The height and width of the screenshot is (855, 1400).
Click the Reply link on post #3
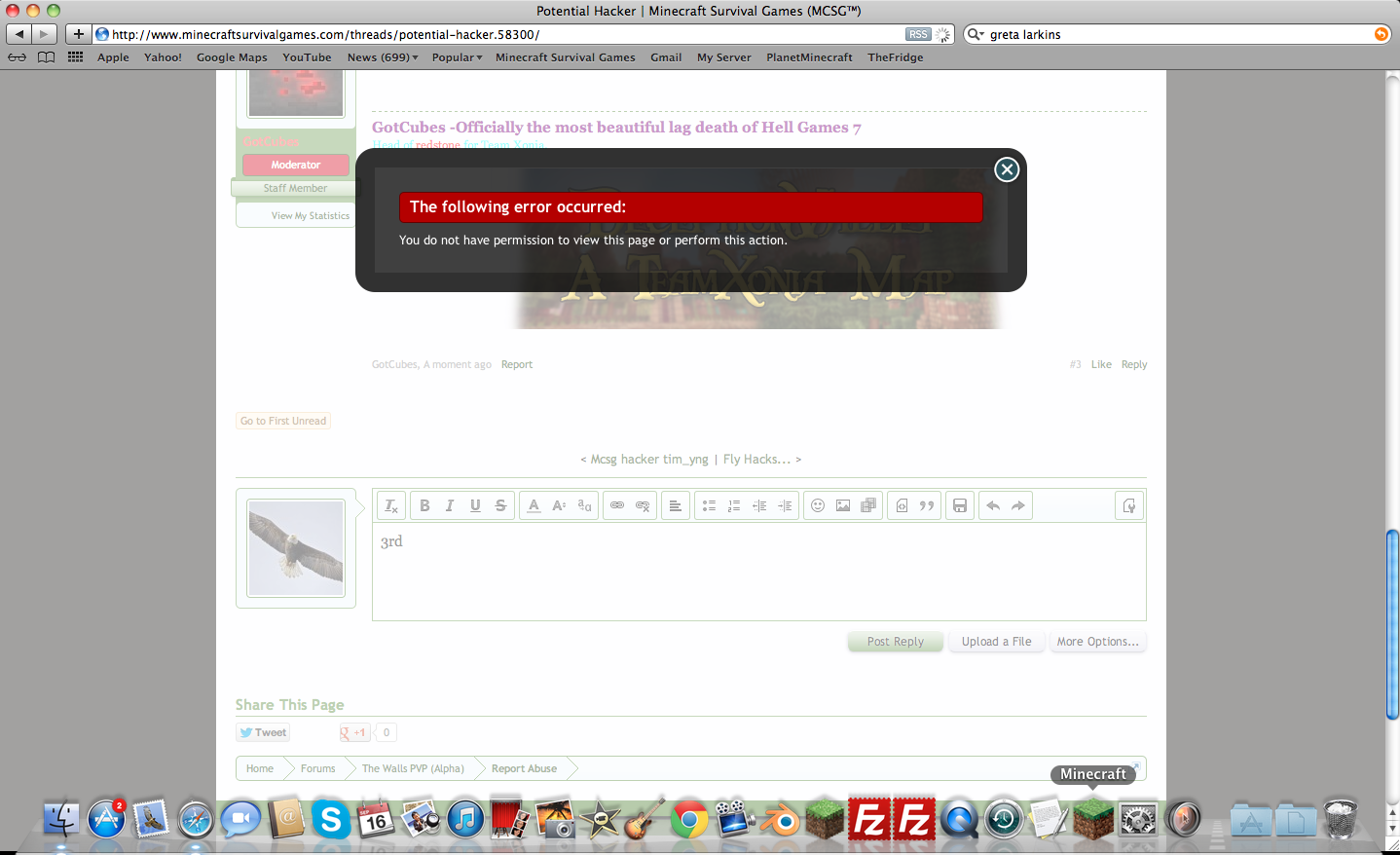pos(1134,364)
